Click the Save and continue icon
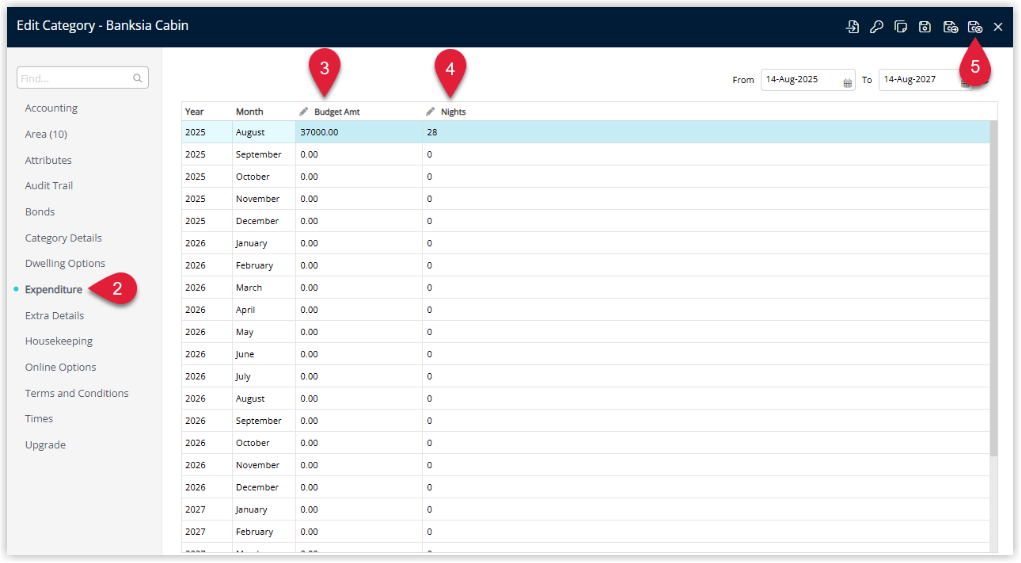This screenshot has height=563, width=1021. [950, 27]
